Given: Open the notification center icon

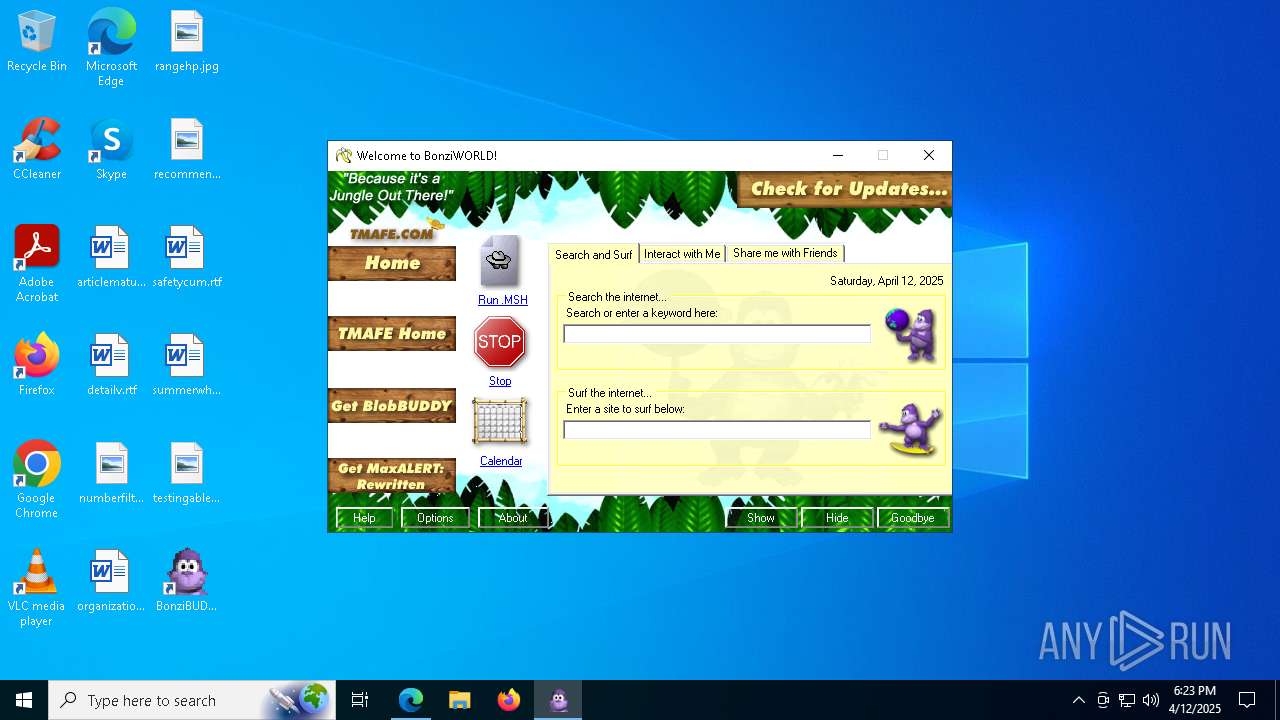Looking at the screenshot, I should pos(1247,700).
